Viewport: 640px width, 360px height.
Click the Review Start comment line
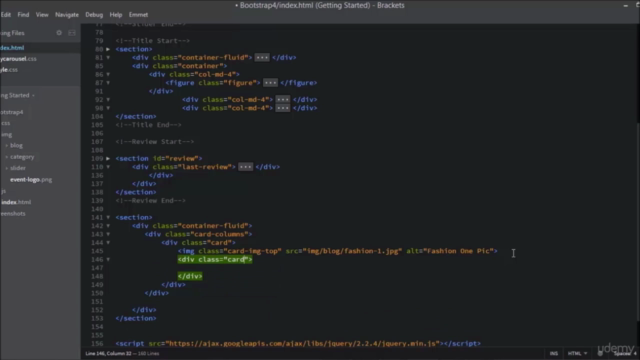[155, 142]
